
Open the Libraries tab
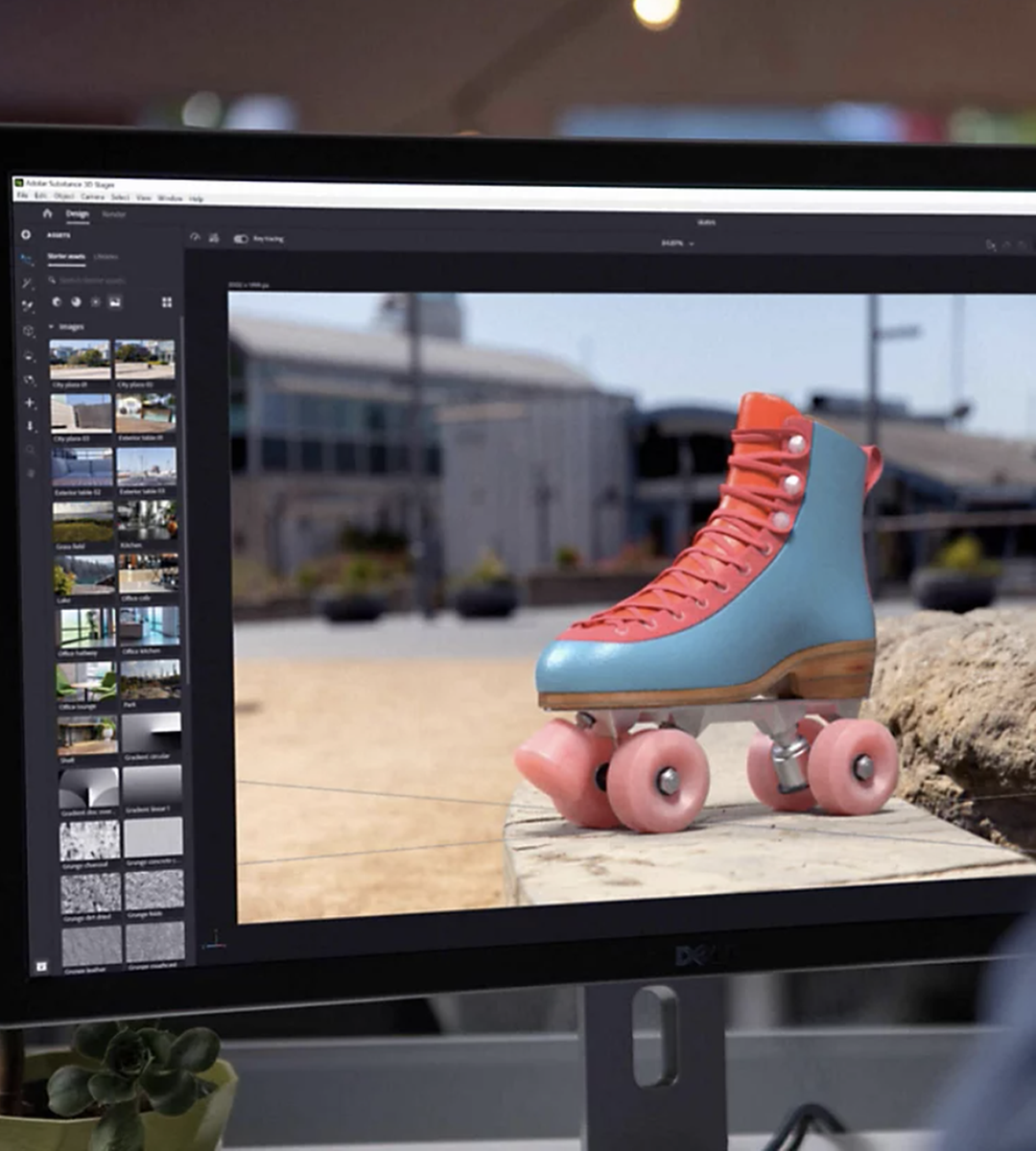[106, 257]
